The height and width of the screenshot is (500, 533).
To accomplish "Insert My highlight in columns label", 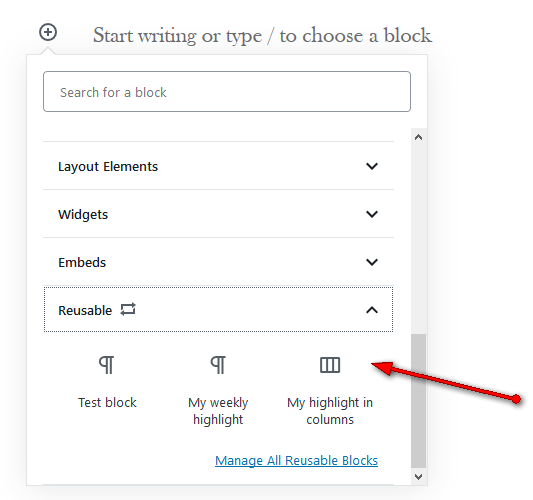I will pos(330,411).
